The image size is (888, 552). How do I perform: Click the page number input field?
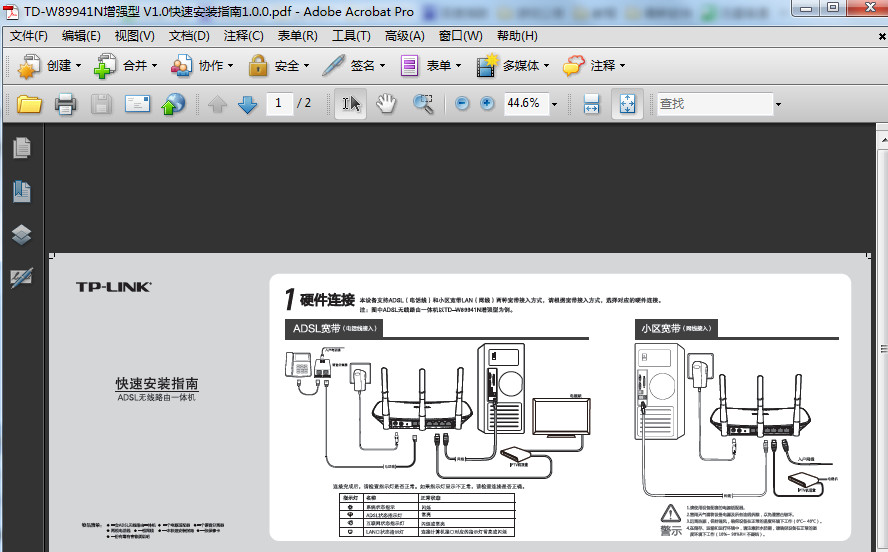click(279, 103)
